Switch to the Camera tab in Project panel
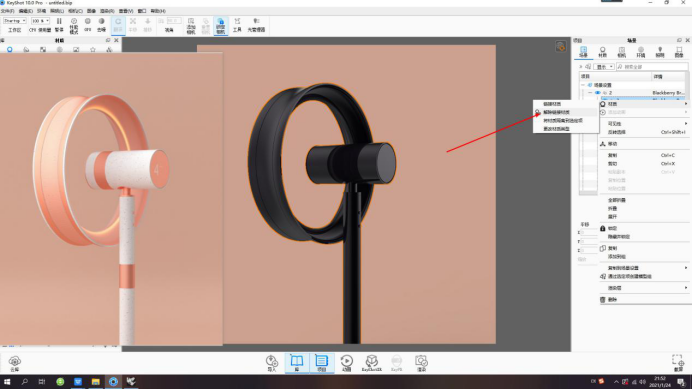 pos(621,52)
